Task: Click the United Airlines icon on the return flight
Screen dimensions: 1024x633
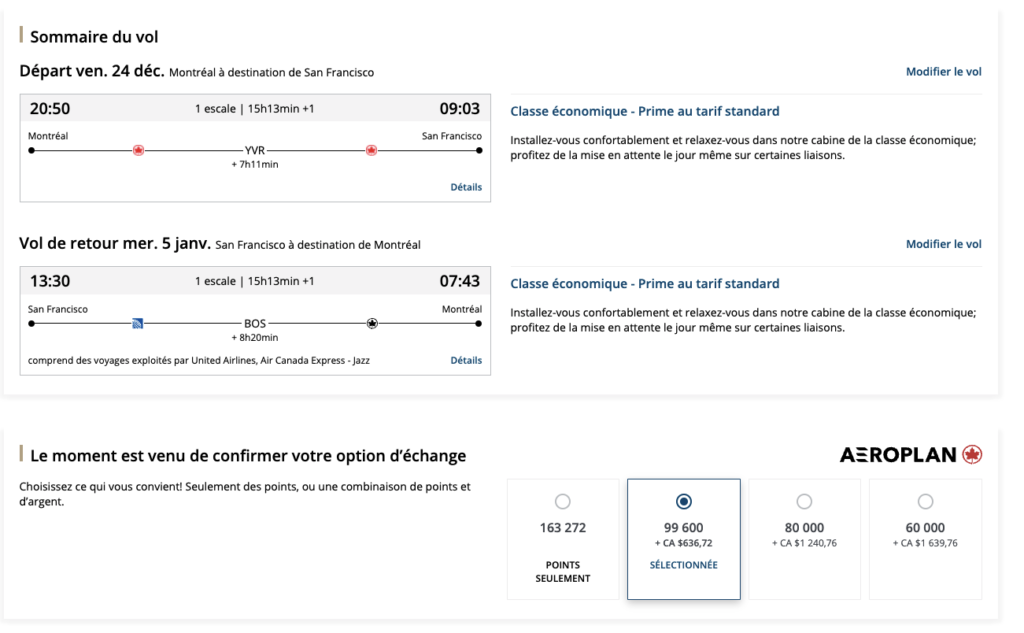Action: 138,323
